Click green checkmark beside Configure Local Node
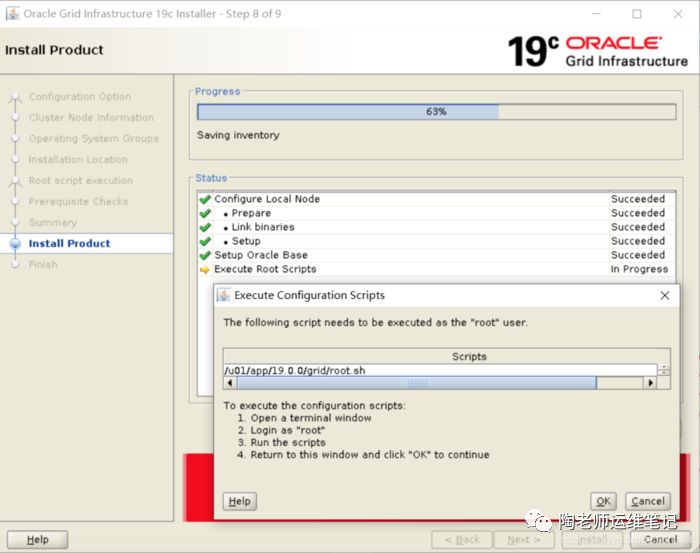 tap(205, 199)
